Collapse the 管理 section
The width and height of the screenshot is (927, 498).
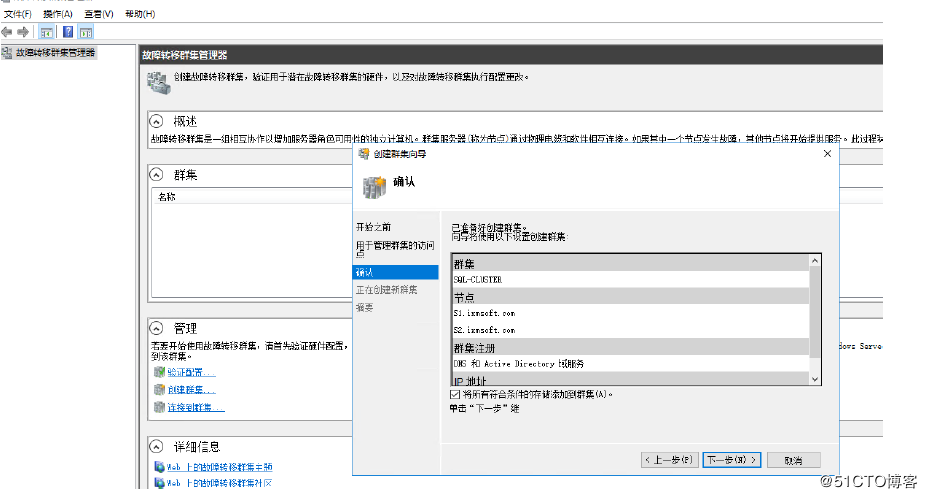tap(156, 328)
